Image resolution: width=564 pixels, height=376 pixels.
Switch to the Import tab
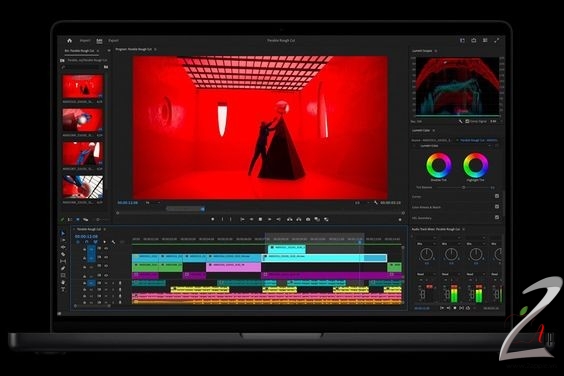coord(85,41)
